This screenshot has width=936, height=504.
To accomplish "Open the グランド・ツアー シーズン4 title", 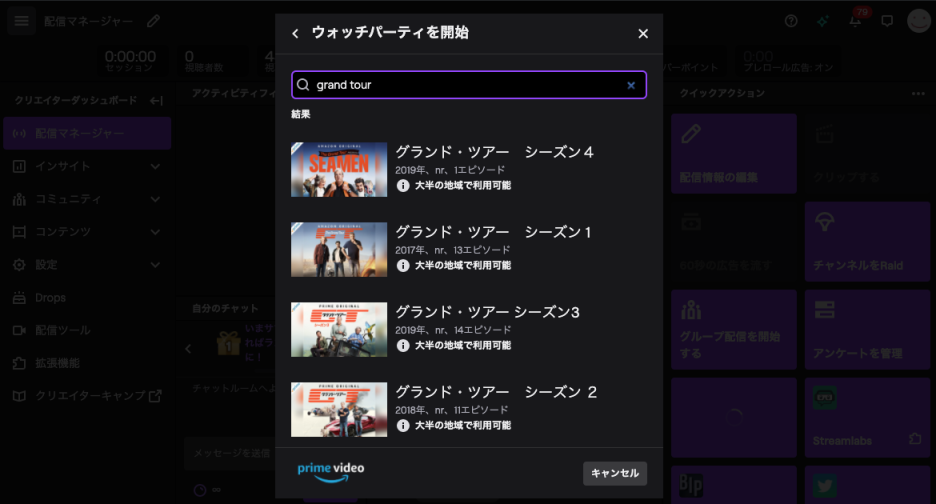I will [x=494, y=152].
